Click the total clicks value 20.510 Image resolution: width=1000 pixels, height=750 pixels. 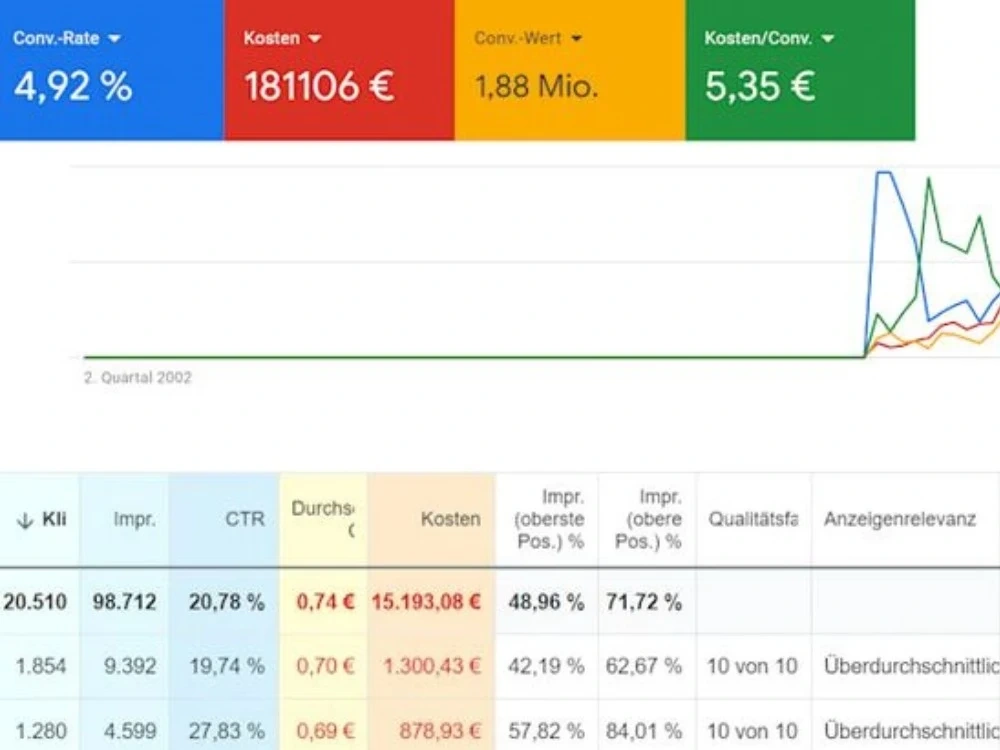point(35,601)
